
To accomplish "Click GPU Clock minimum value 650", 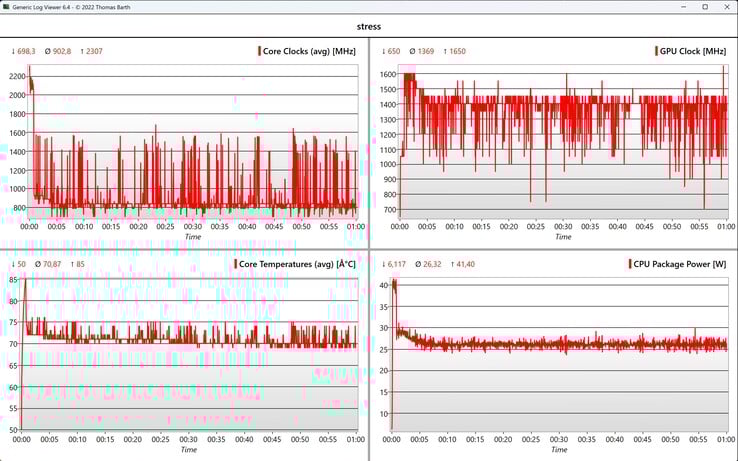I will click(394, 51).
